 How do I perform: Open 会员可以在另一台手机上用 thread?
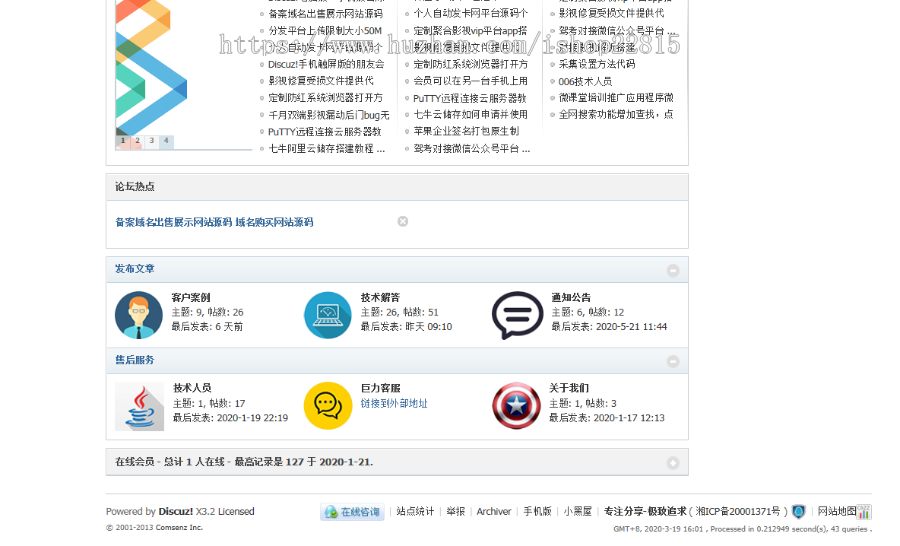pyautogui.click(x=471, y=81)
